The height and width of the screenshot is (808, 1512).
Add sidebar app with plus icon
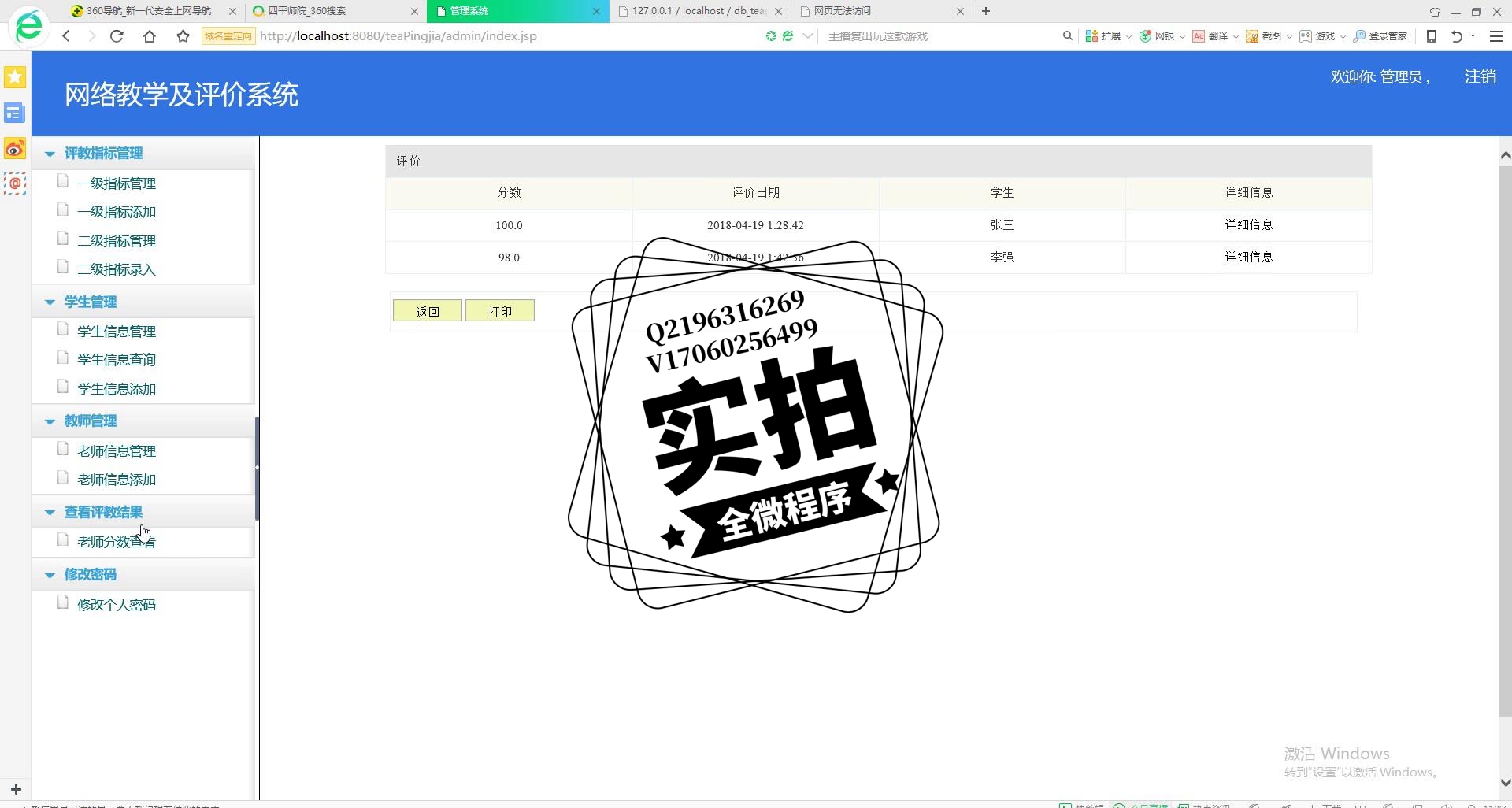(x=16, y=789)
